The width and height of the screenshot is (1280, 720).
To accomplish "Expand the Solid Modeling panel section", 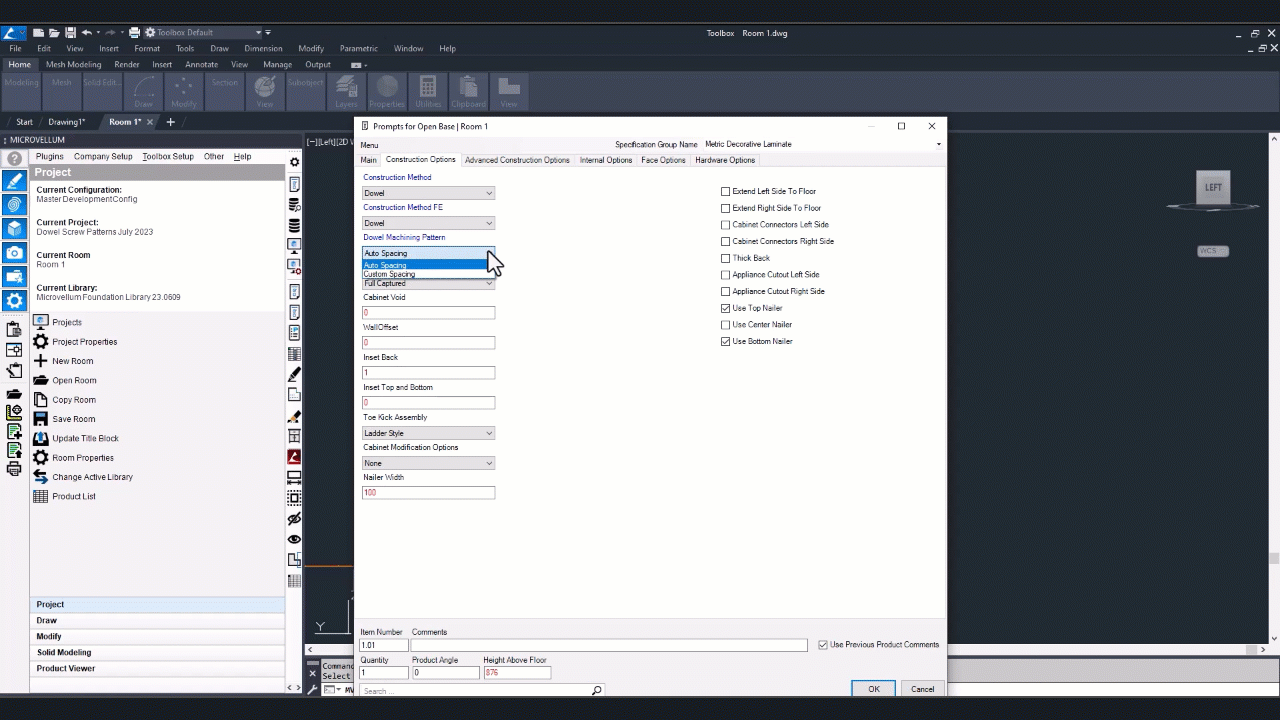I will (64, 653).
